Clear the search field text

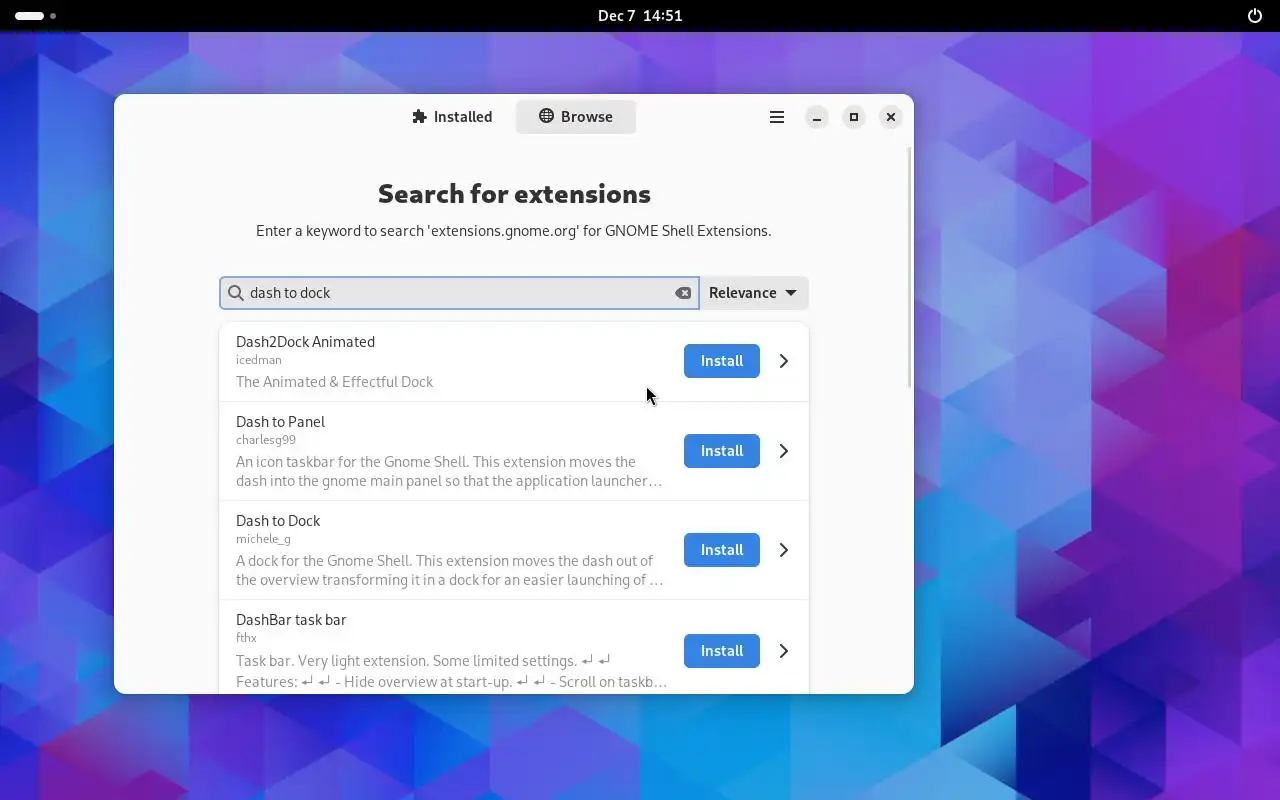coord(683,293)
